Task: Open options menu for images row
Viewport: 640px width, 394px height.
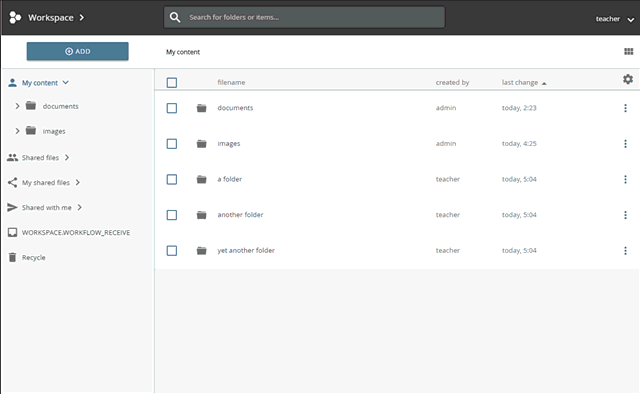Action: click(625, 144)
